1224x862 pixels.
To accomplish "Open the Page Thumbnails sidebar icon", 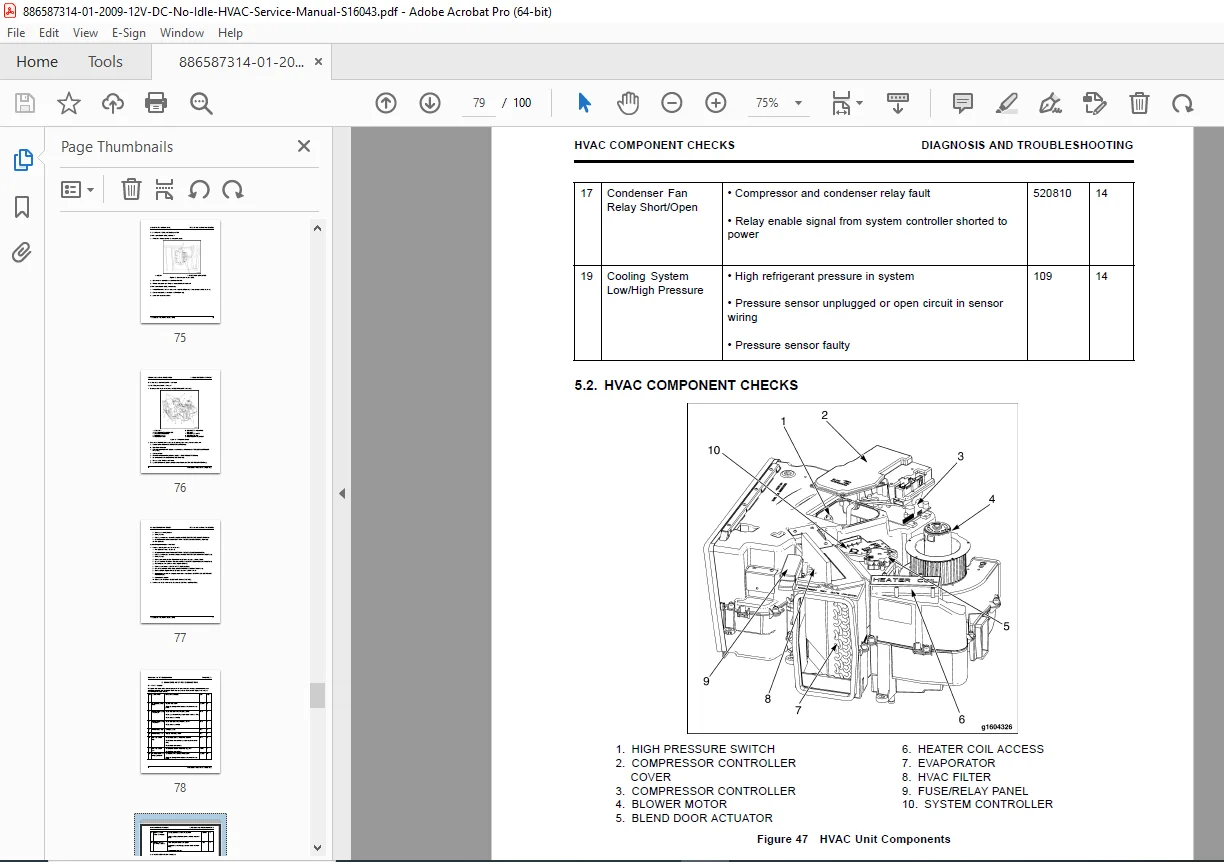I will pos(22,160).
